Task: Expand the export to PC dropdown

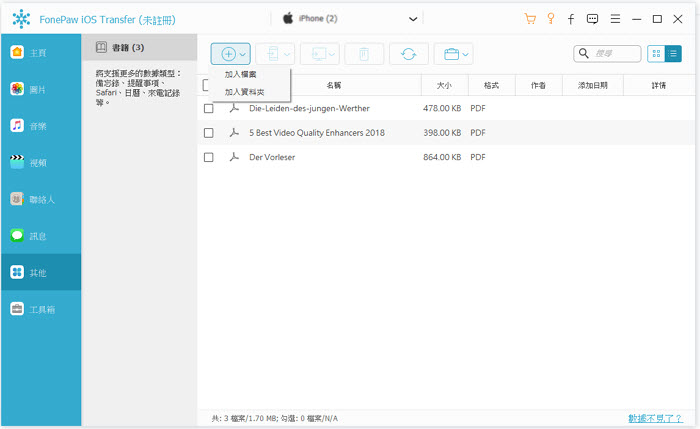Action: pos(319,54)
